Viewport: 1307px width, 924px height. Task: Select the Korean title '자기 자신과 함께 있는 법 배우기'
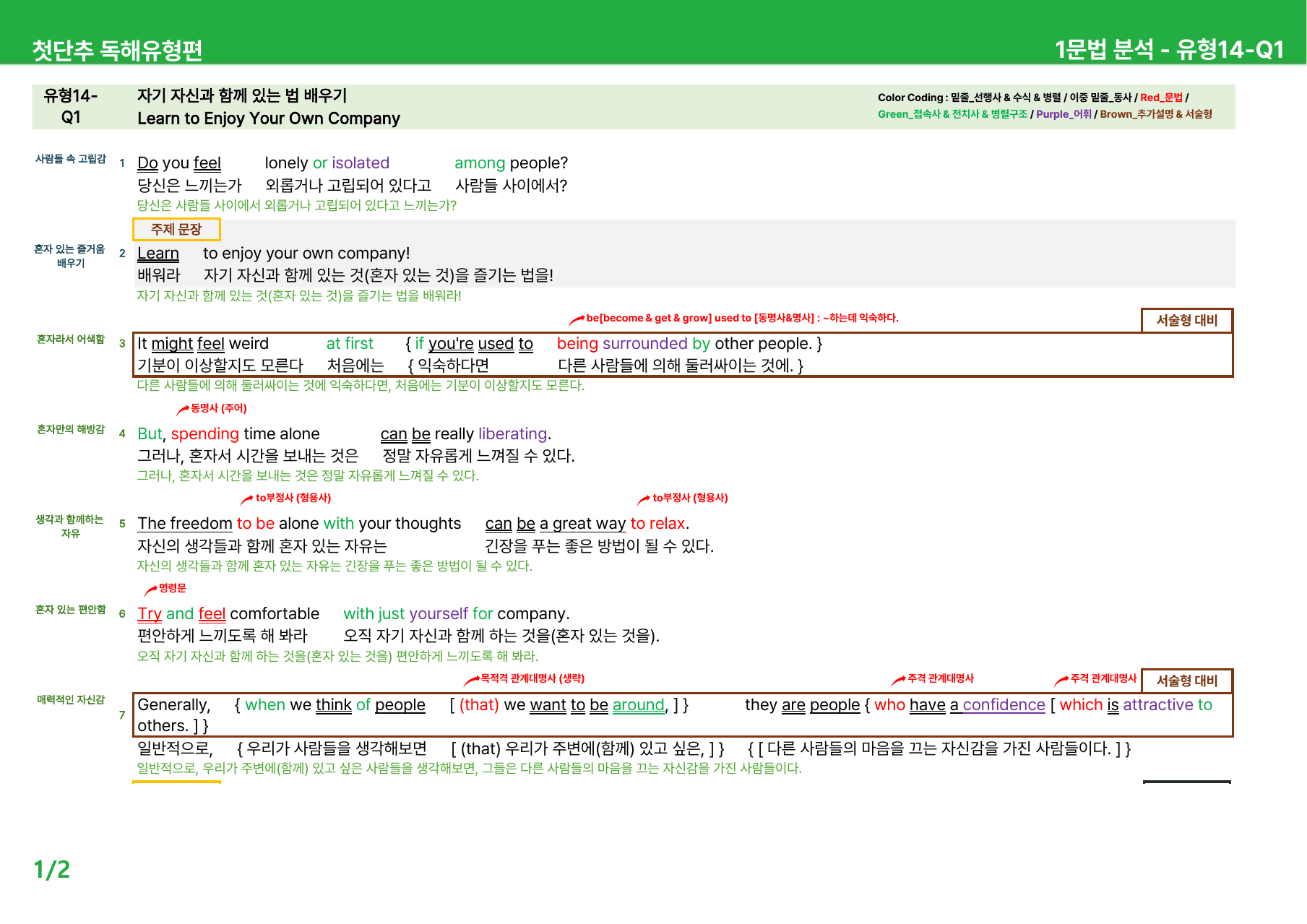242,95
